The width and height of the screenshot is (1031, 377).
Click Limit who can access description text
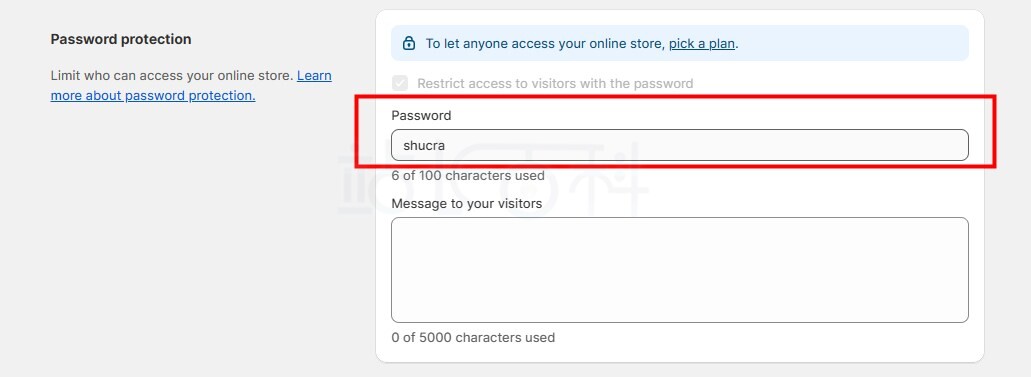tap(172, 76)
